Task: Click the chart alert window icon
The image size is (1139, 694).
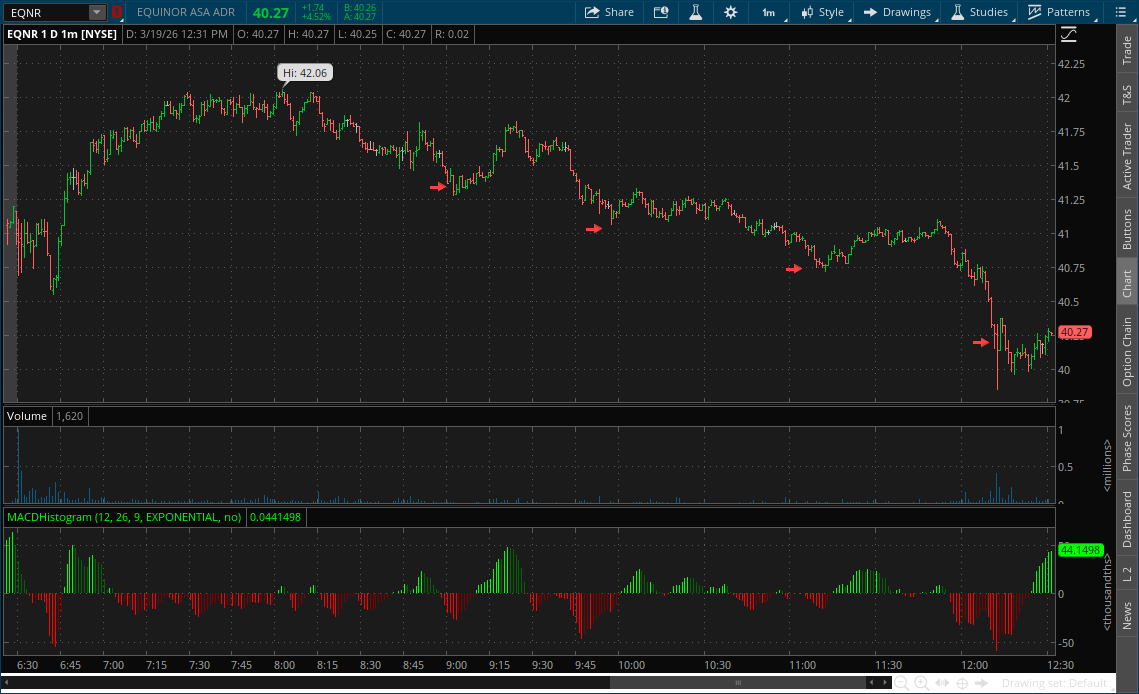Action: (x=661, y=12)
